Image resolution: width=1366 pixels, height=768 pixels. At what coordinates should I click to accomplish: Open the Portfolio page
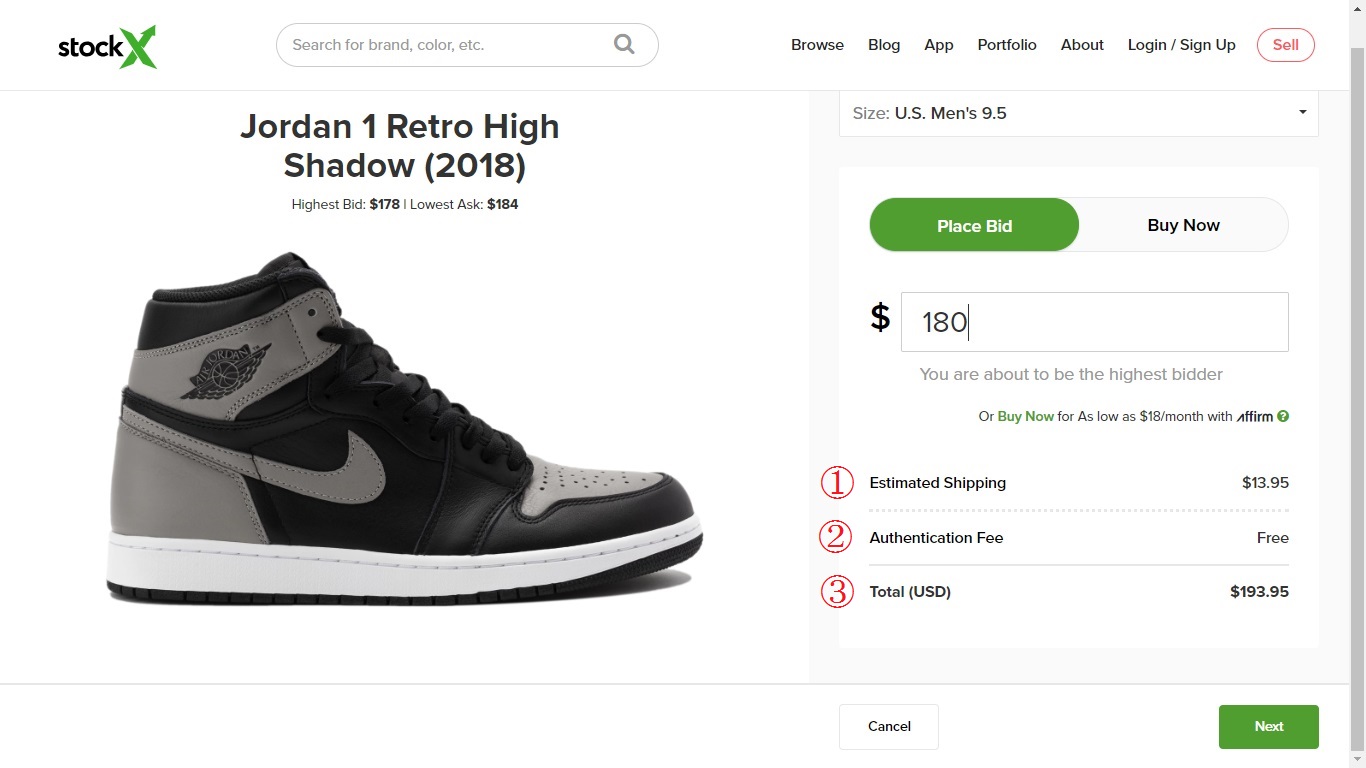point(1007,45)
